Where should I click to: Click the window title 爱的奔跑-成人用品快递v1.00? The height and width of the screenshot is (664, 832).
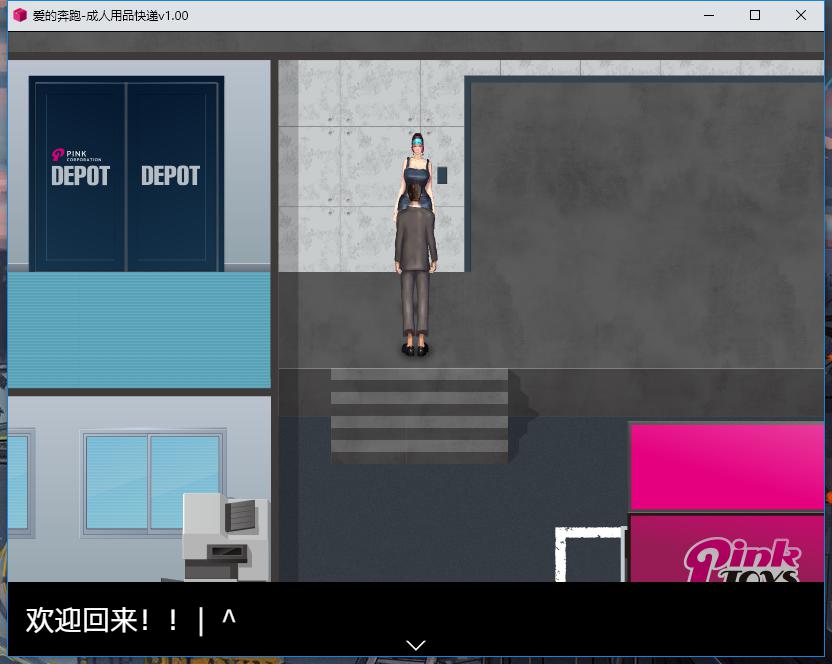[110, 16]
